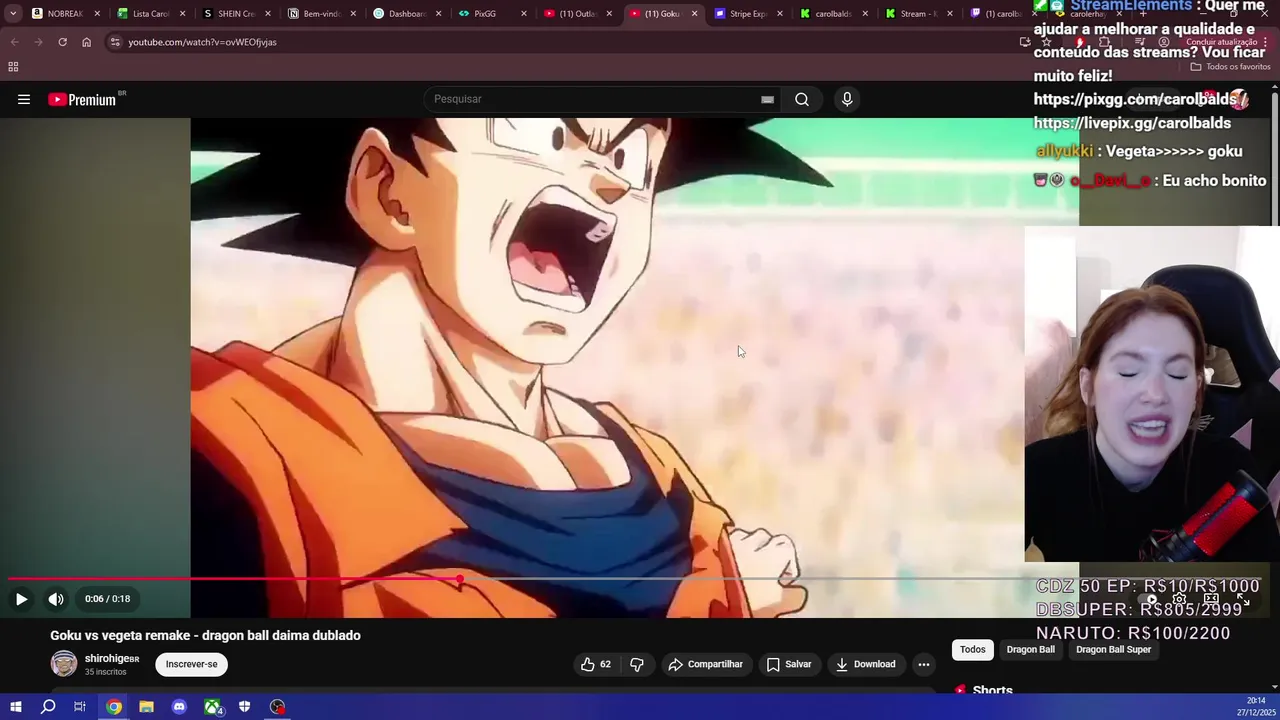The image size is (1280, 720).
Task: Like the video with thumbs up
Action: (x=596, y=664)
